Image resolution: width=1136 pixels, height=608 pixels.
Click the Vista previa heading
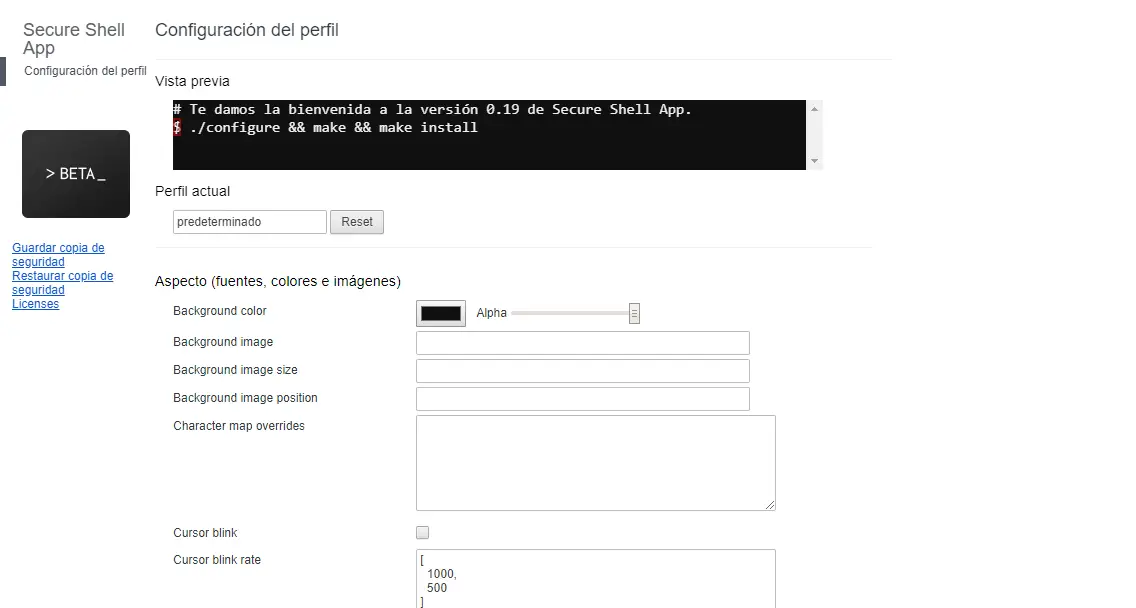tap(192, 82)
